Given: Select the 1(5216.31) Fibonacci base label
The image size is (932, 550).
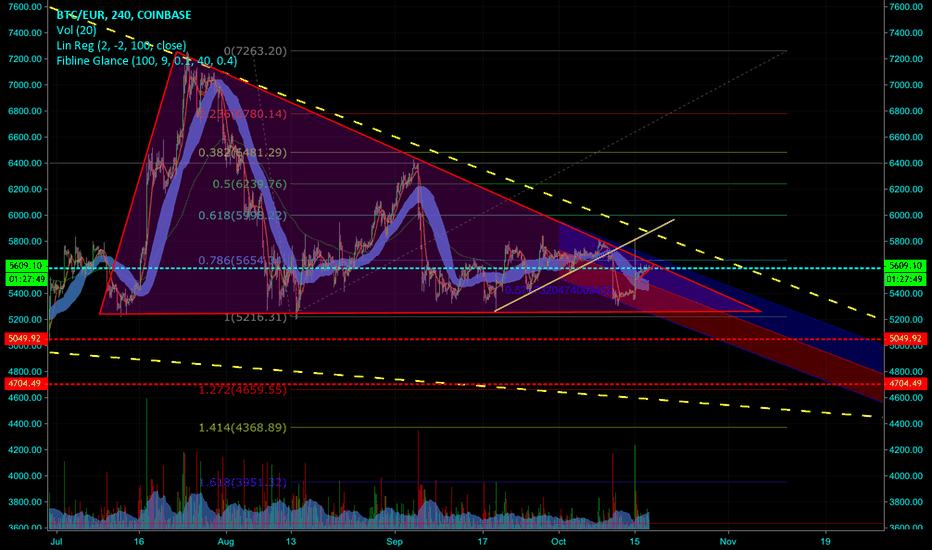Looking at the screenshot, I should (255, 318).
